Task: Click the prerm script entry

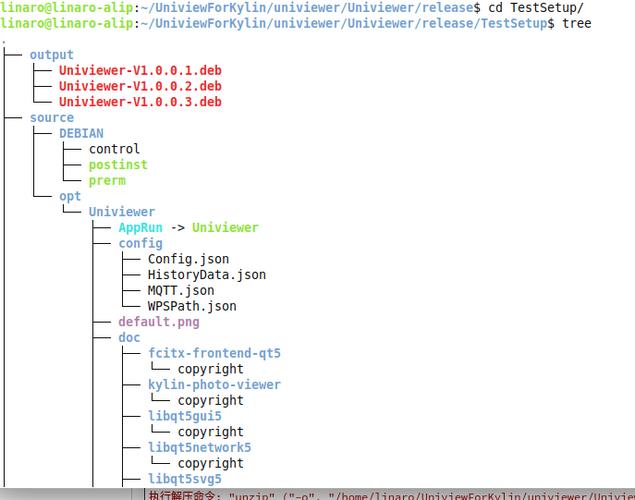Action: (x=107, y=181)
